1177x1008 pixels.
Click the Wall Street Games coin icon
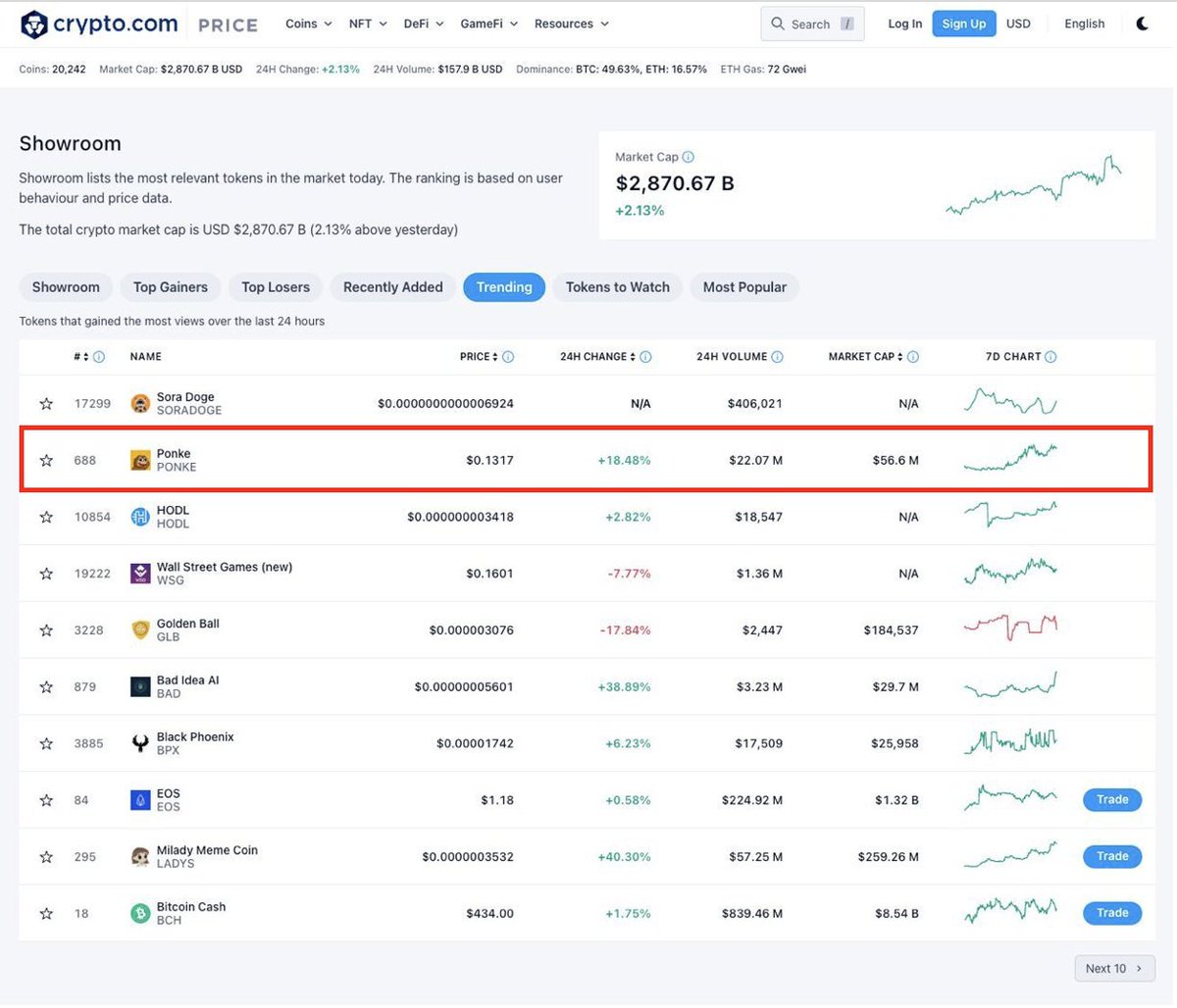140,574
